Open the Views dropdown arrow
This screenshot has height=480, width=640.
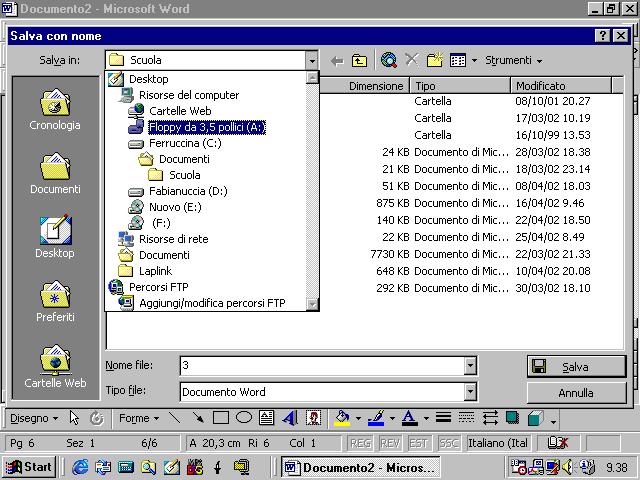[x=474, y=61]
